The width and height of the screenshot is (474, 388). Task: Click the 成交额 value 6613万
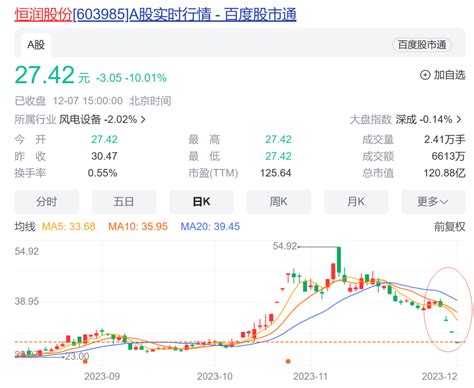point(448,156)
